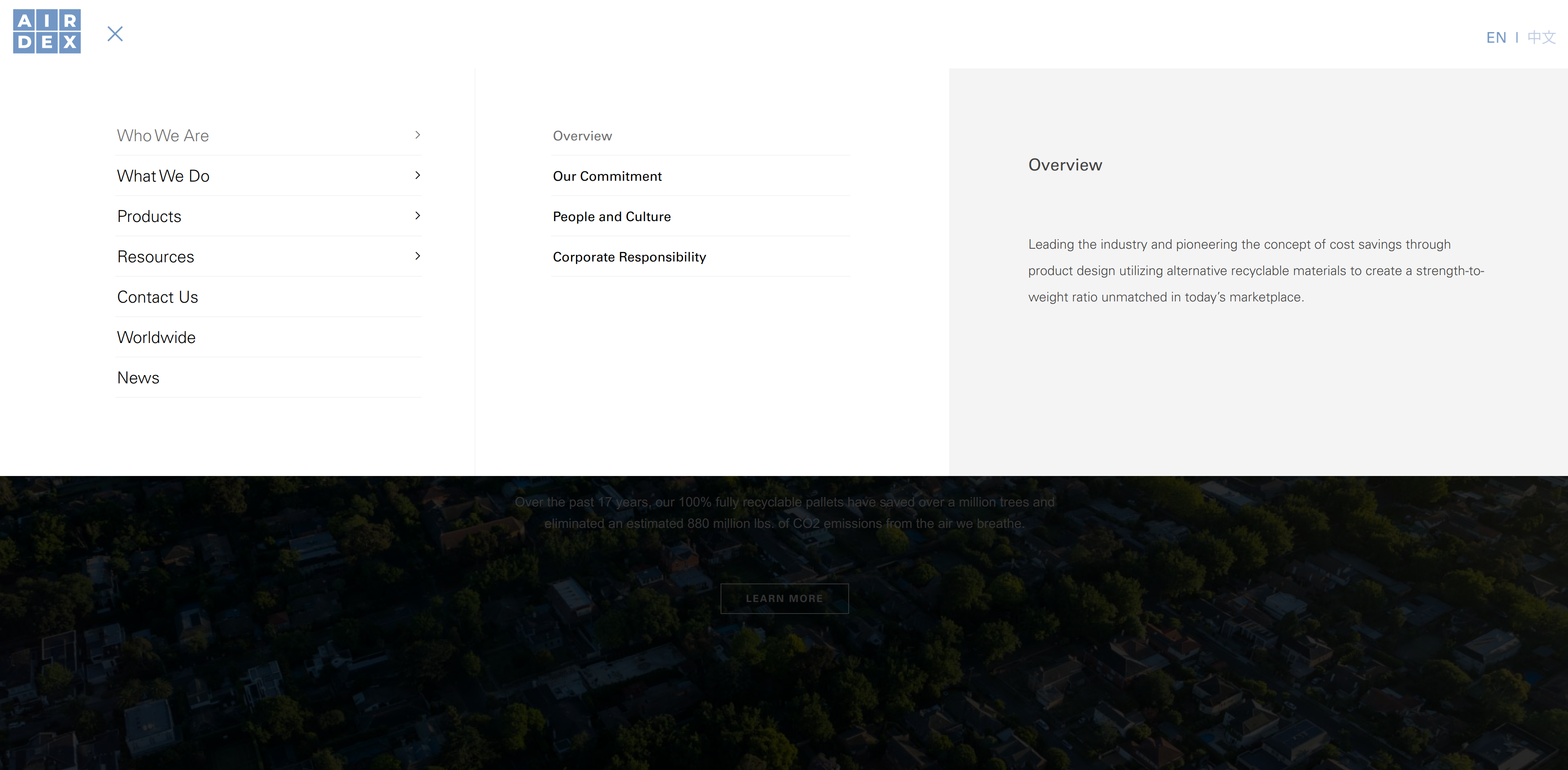Screen dimensions: 1568x770
Task: Go to Contact Us page
Action: pos(158,297)
